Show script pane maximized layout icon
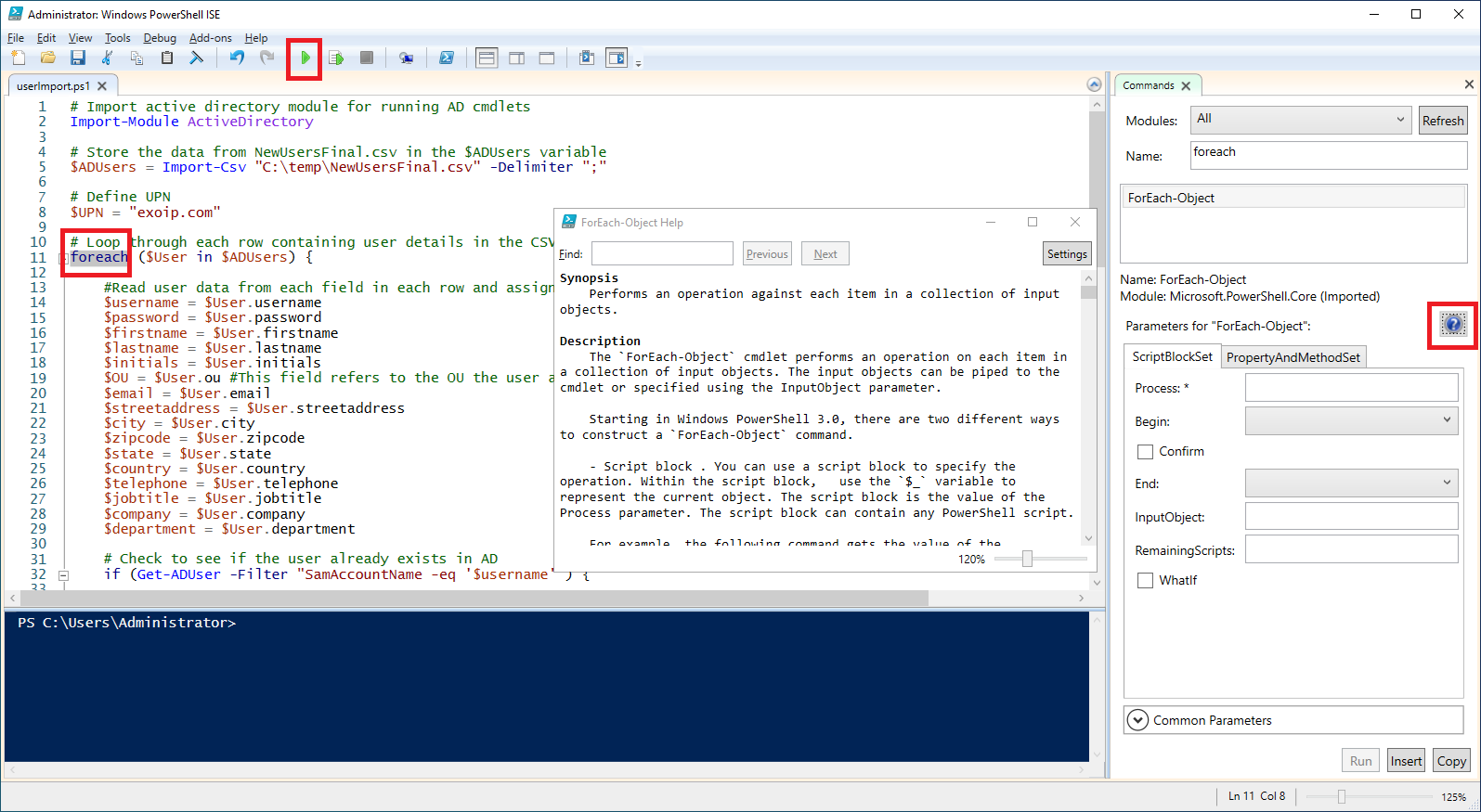The width and height of the screenshot is (1481, 812). 547,58
